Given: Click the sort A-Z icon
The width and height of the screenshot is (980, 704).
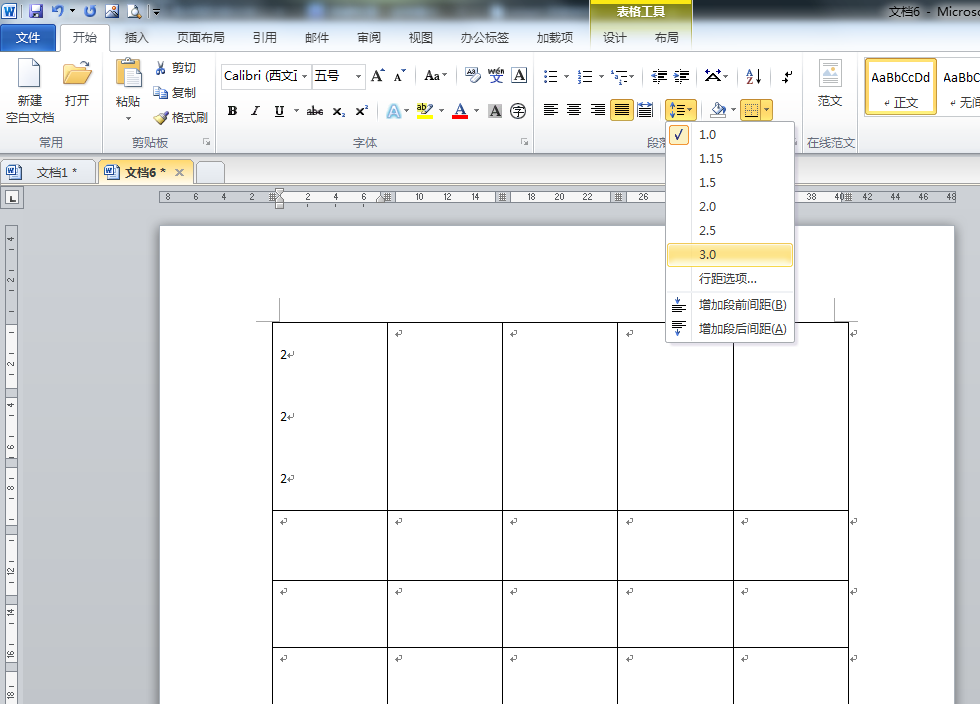Looking at the screenshot, I should 753,76.
